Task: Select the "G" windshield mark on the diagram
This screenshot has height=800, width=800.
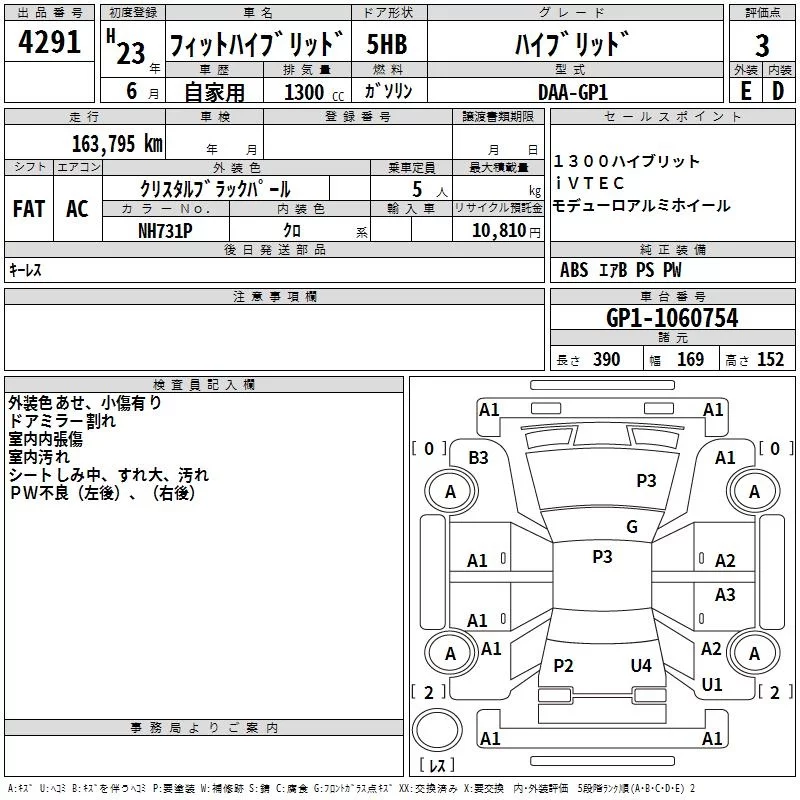Action: [x=632, y=527]
